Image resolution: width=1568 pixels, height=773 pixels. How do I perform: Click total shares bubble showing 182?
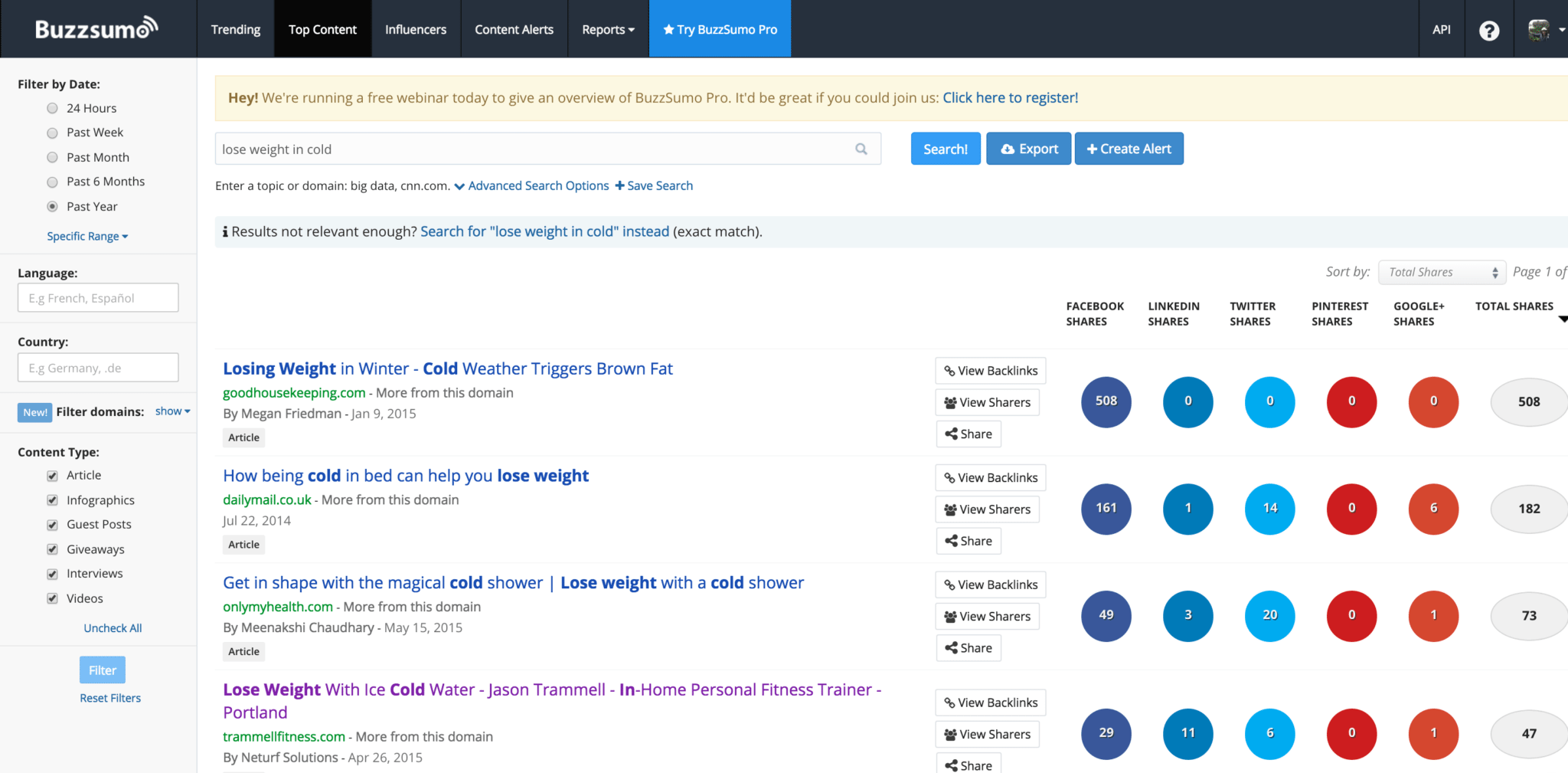pos(1529,509)
